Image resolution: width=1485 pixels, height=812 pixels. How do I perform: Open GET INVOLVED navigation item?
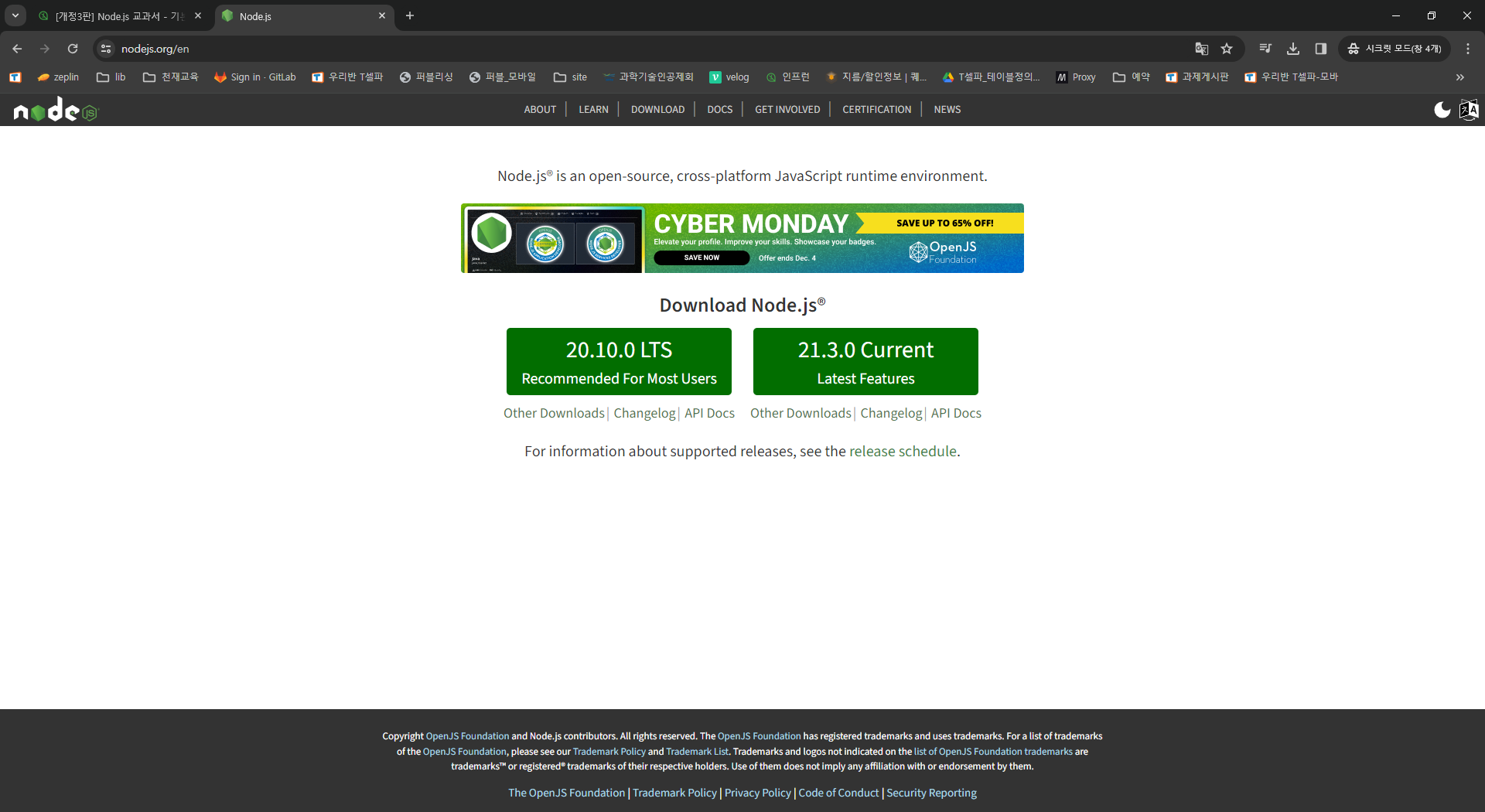tap(787, 110)
